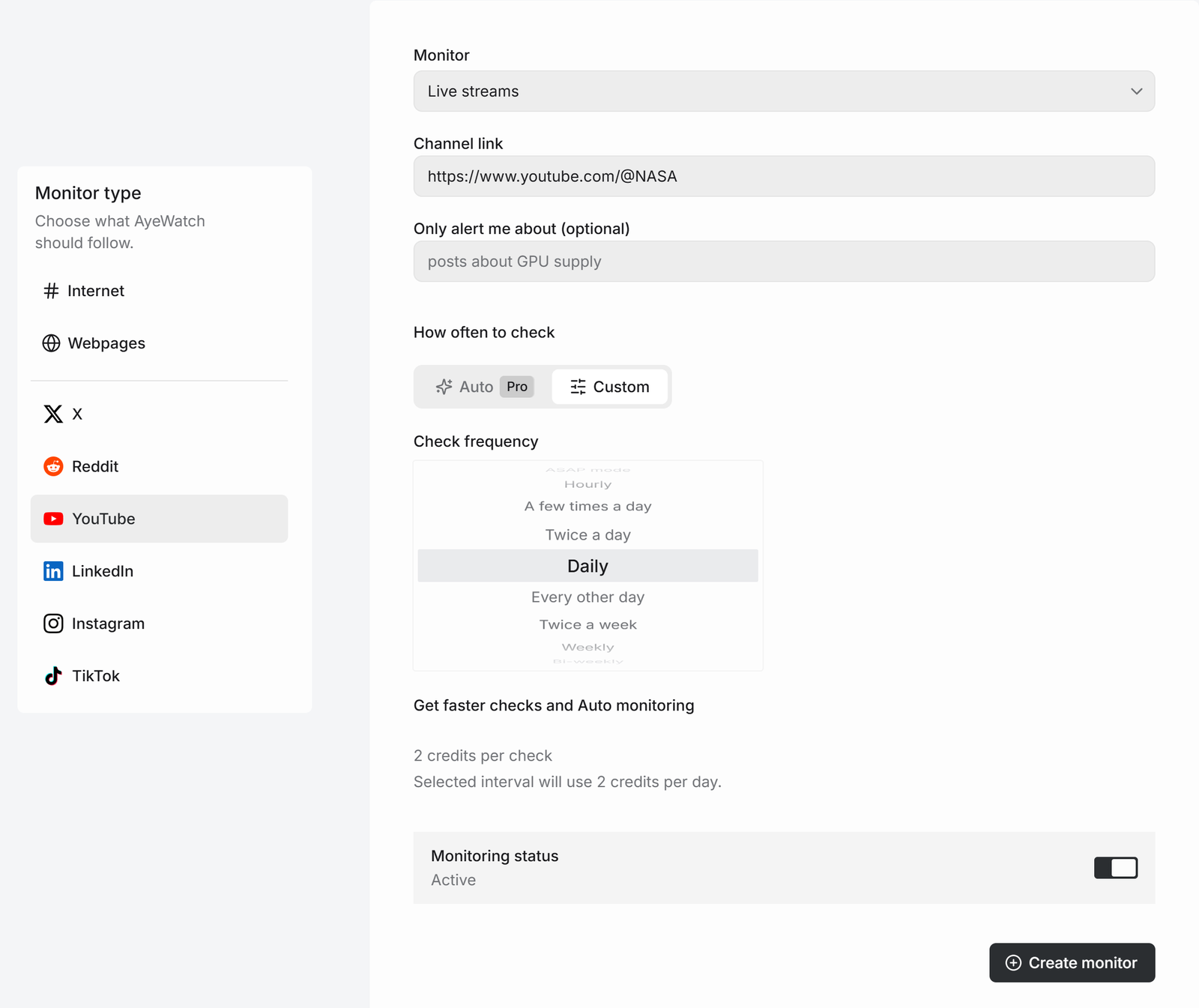The height and width of the screenshot is (1008, 1199).
Task: Click the TikTok logo icon
Action: [x=53, y=676]
